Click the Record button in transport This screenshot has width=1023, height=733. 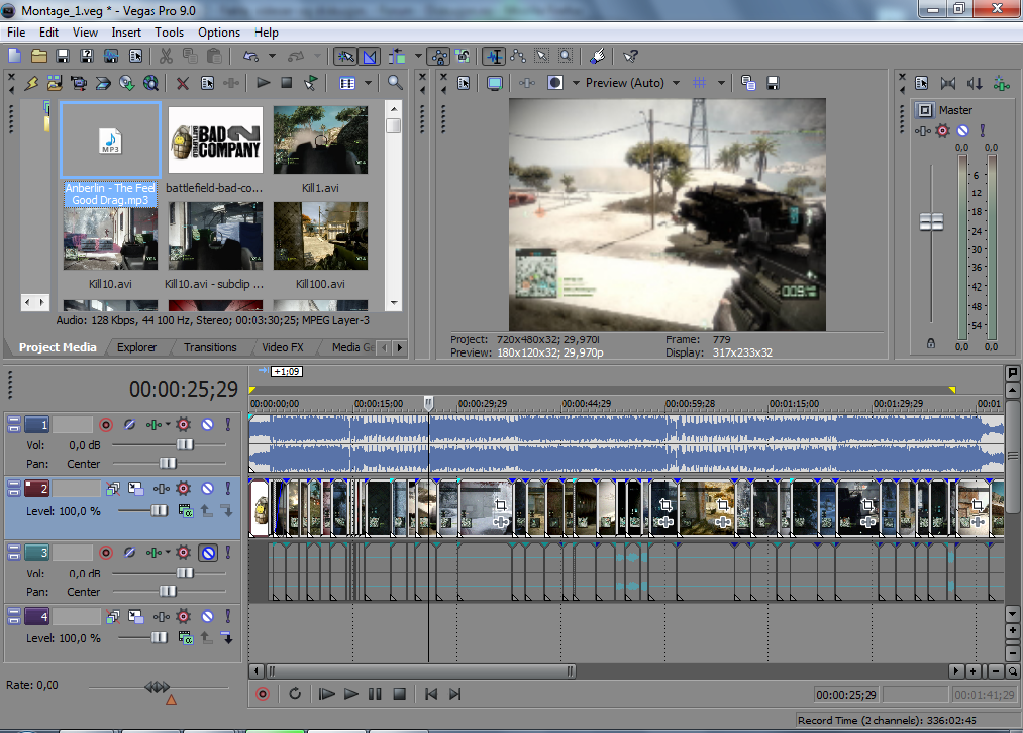[x=263, y=694]
